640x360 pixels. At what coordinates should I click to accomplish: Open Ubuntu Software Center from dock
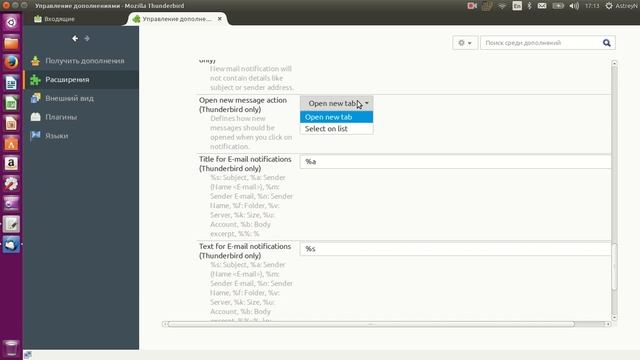coord(11,143)
